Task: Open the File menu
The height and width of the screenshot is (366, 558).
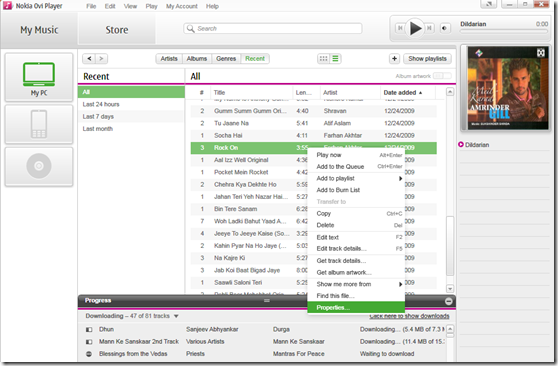Action: click(x=91, y=6)
